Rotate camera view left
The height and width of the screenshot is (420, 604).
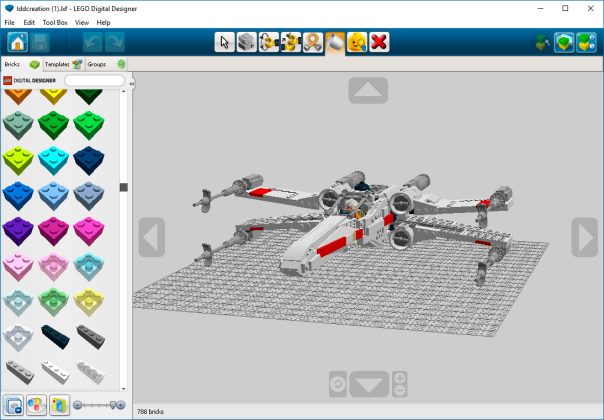(x=152, y=237)
